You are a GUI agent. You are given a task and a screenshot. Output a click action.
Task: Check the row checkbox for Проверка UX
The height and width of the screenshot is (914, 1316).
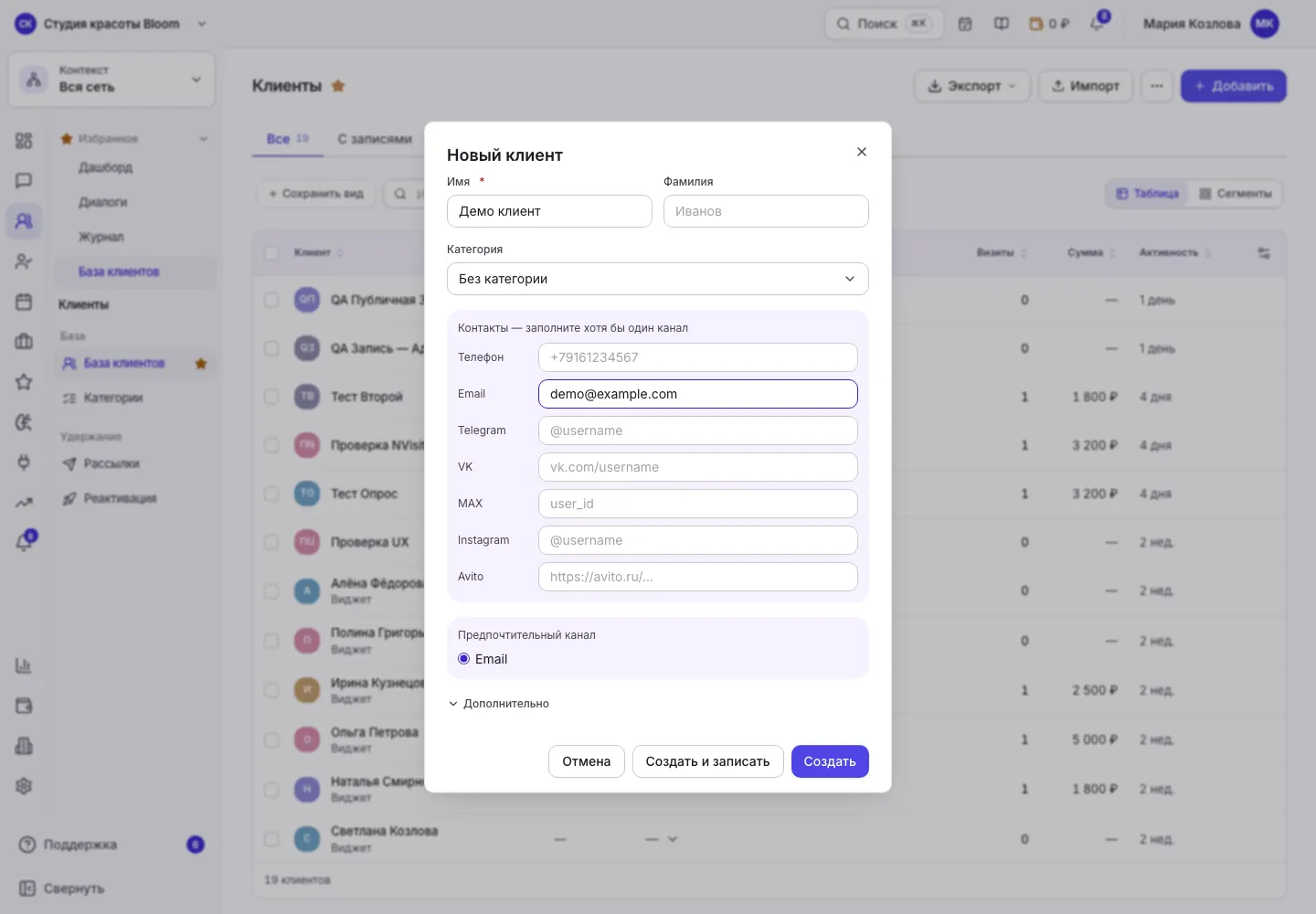click(271, 542)
